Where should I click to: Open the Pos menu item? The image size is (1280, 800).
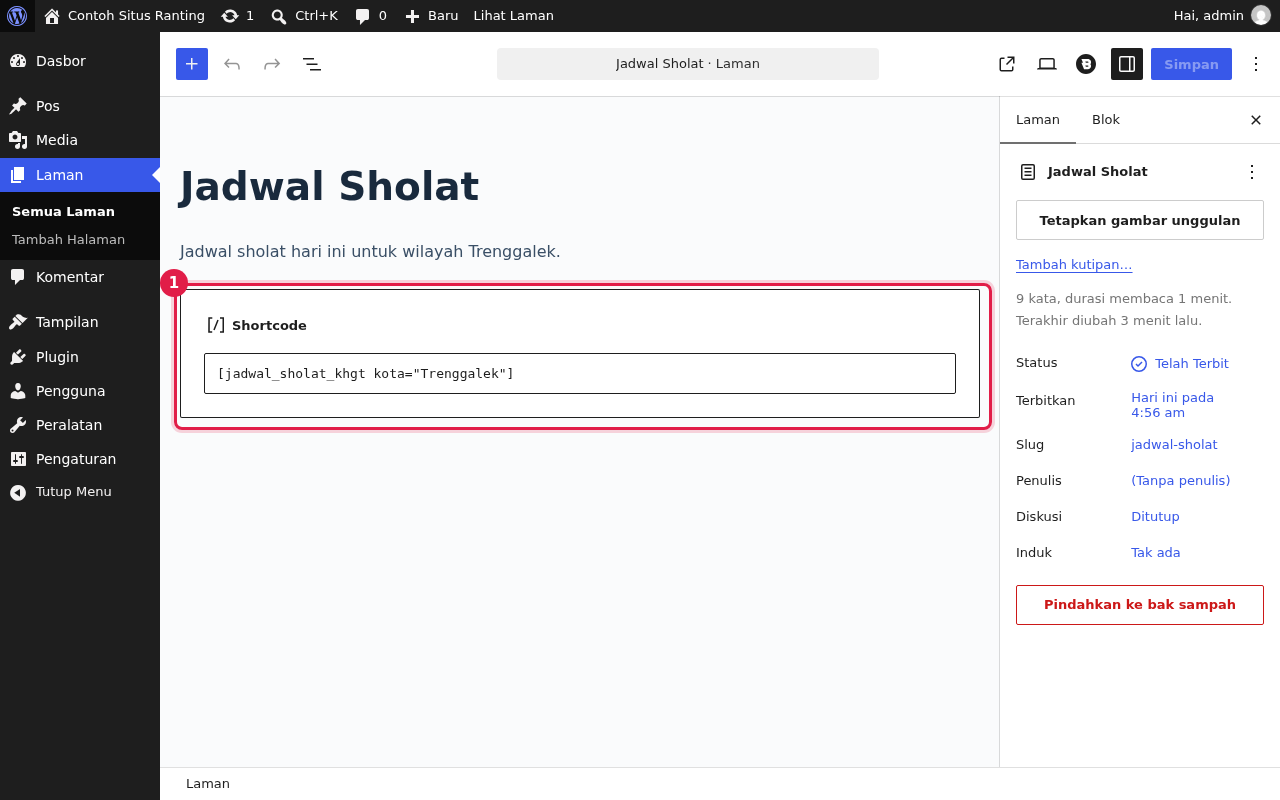click(x=80, y=106)
